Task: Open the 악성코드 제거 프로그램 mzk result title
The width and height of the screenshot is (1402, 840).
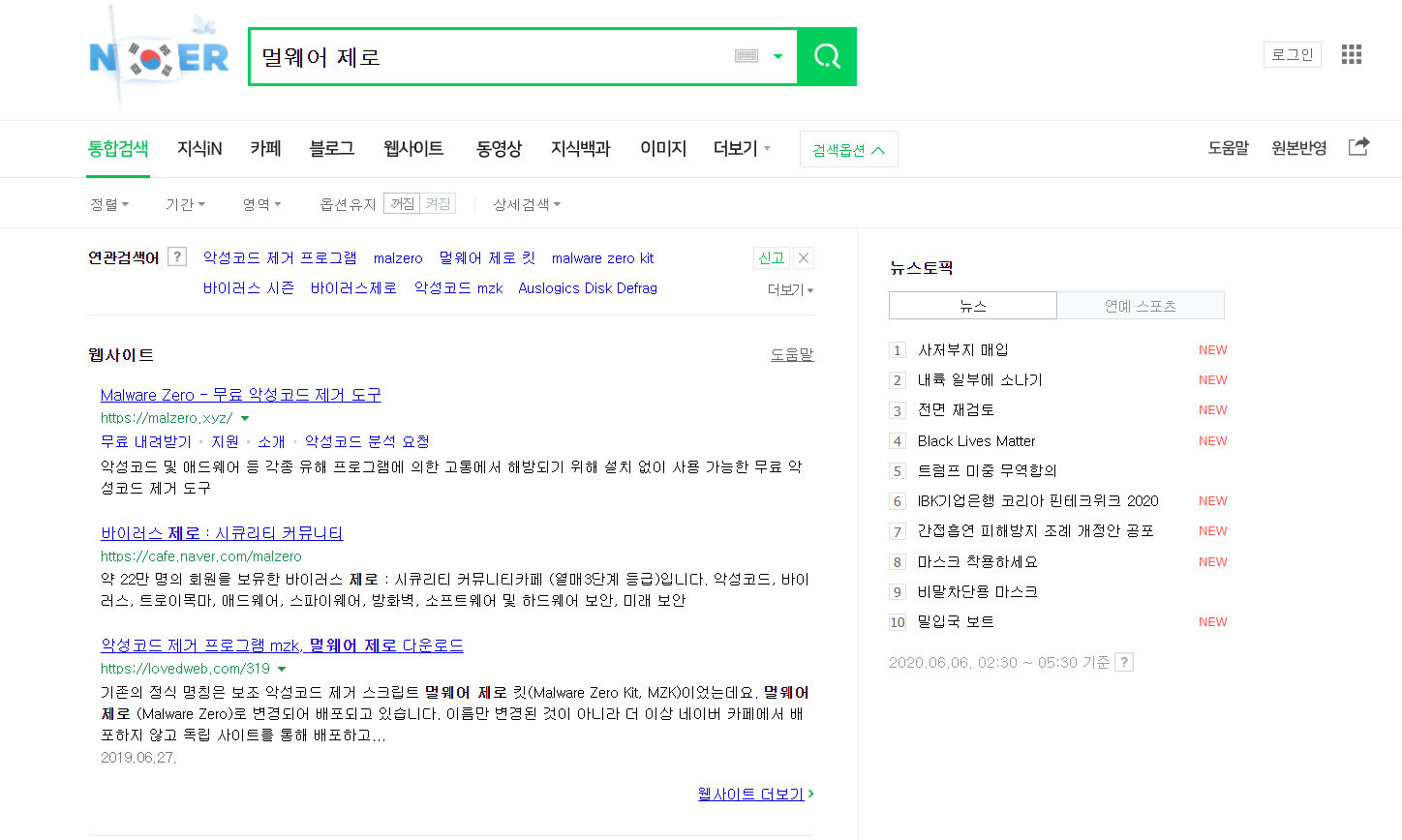Action: [x=282, y=645]
